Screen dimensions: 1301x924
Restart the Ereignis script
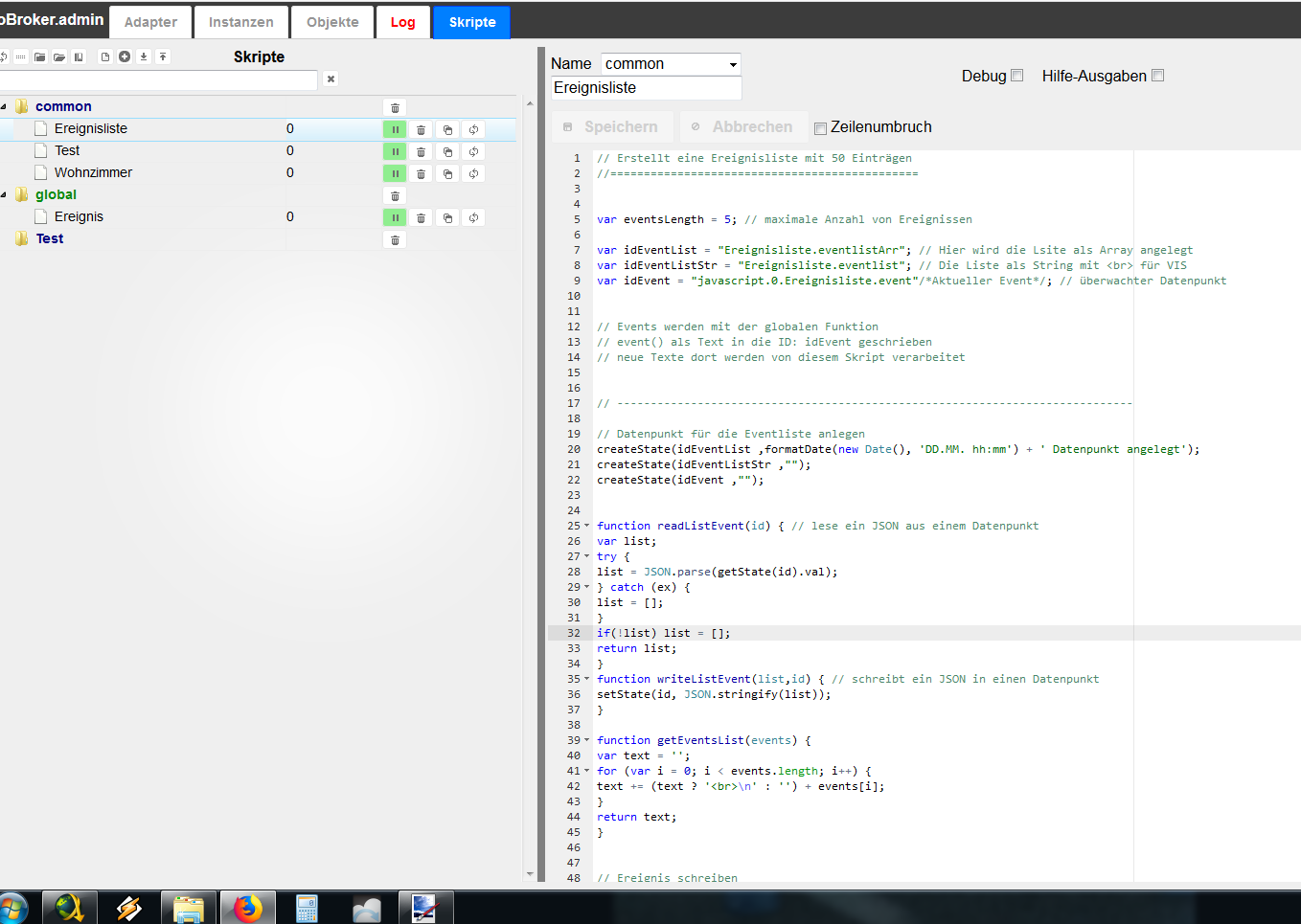(473, 217)
